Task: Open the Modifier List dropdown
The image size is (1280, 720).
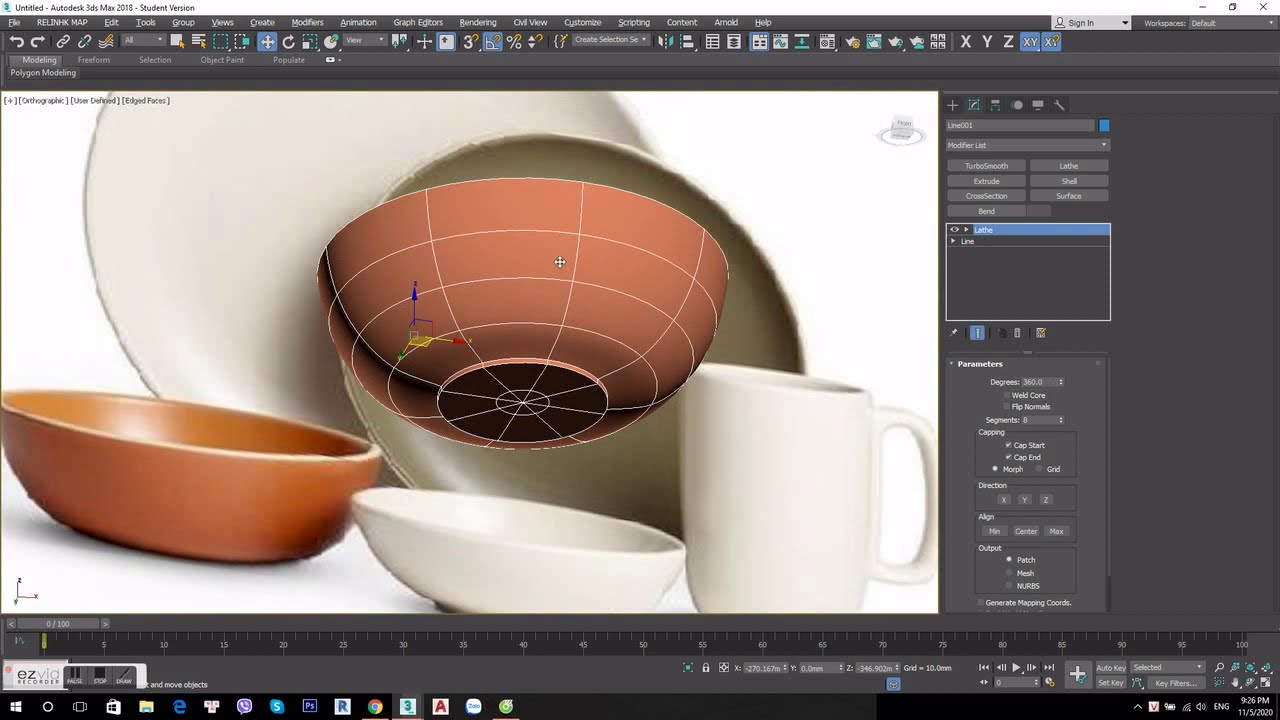Action: (1028, 145)
